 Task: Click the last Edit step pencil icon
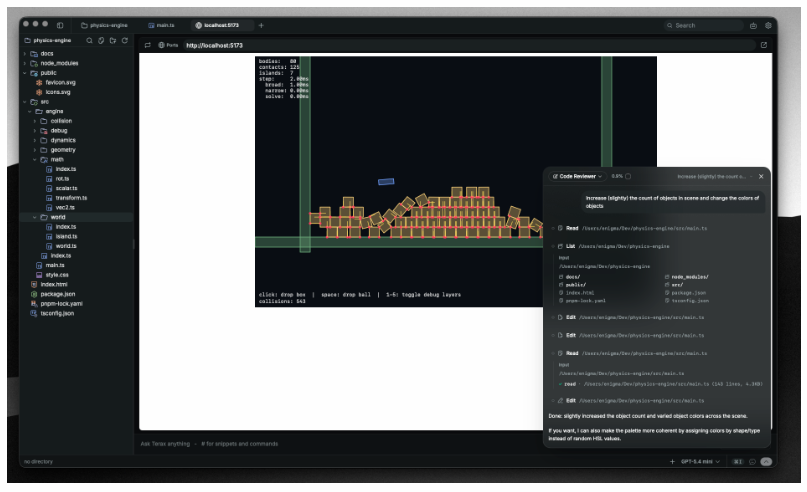tap(560, 400)
